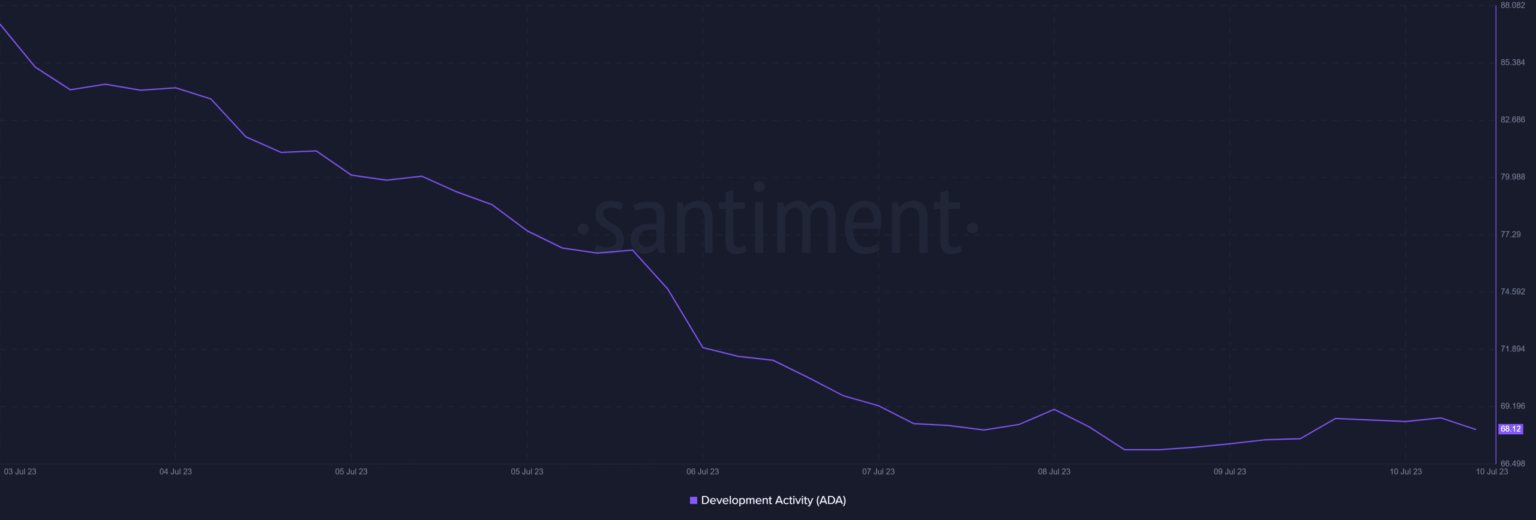
Task: Select the 77.29 y-axis label
Action: (x=1509, y=234)
